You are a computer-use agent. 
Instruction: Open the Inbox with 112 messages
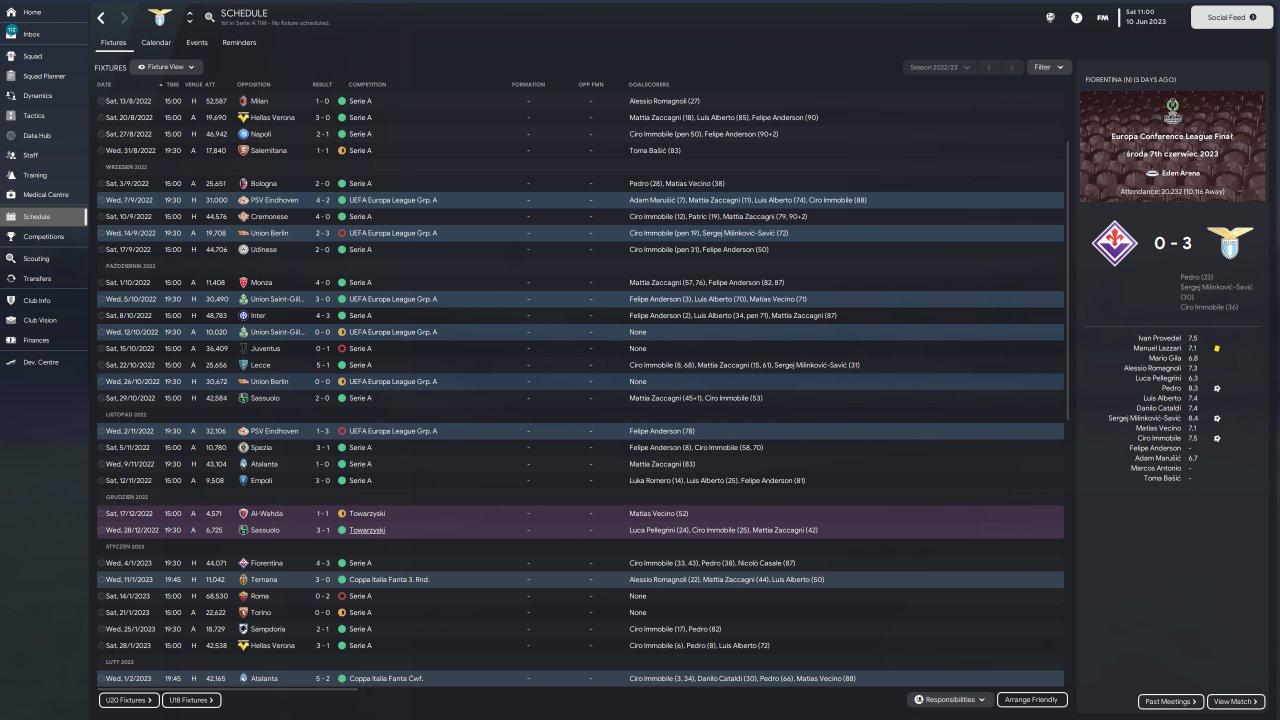pyautogui.click(x=32, y=34)
